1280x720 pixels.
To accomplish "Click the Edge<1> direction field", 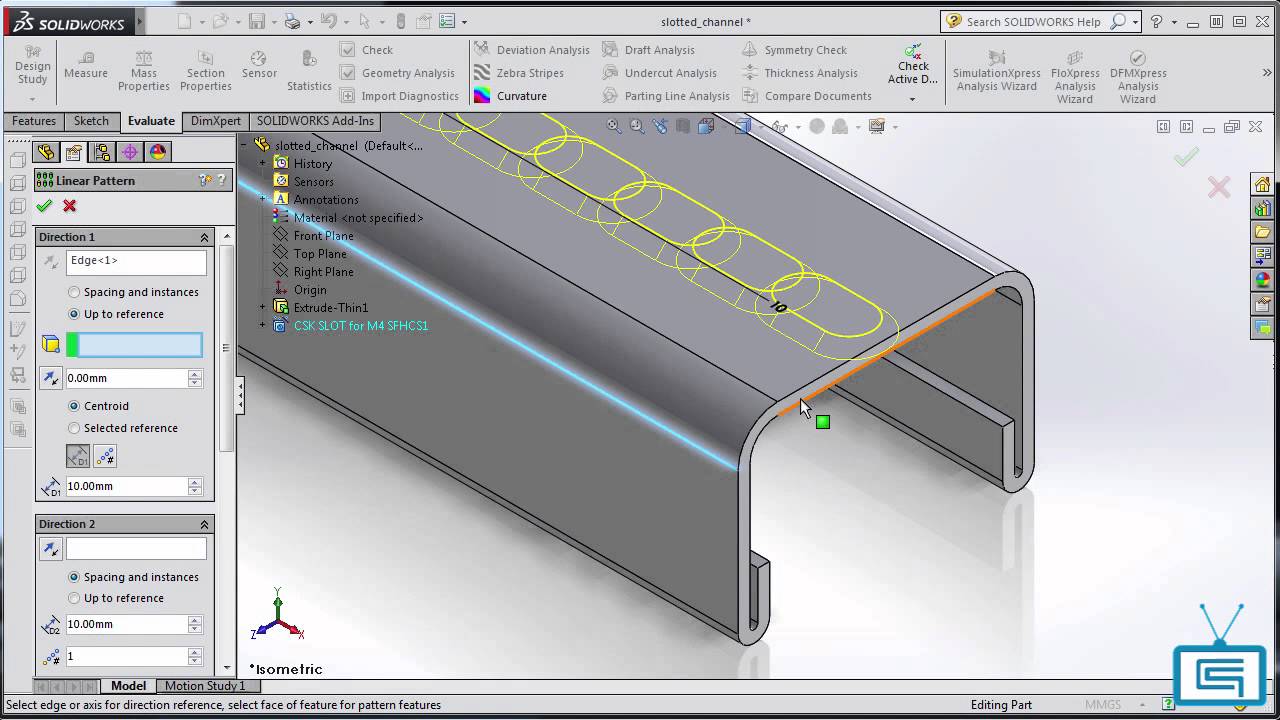I will 136,262.
